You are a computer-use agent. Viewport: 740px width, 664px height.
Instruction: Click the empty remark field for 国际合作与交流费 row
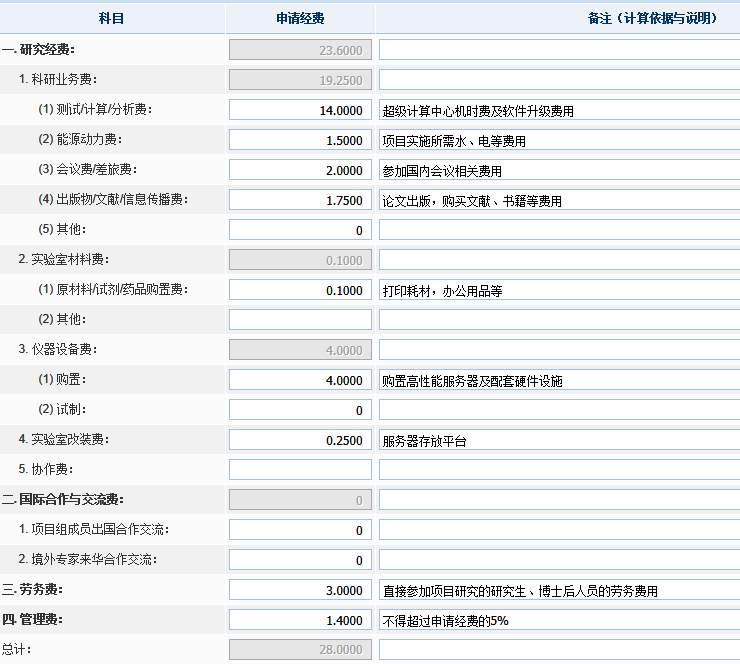[x=559, y=500]
